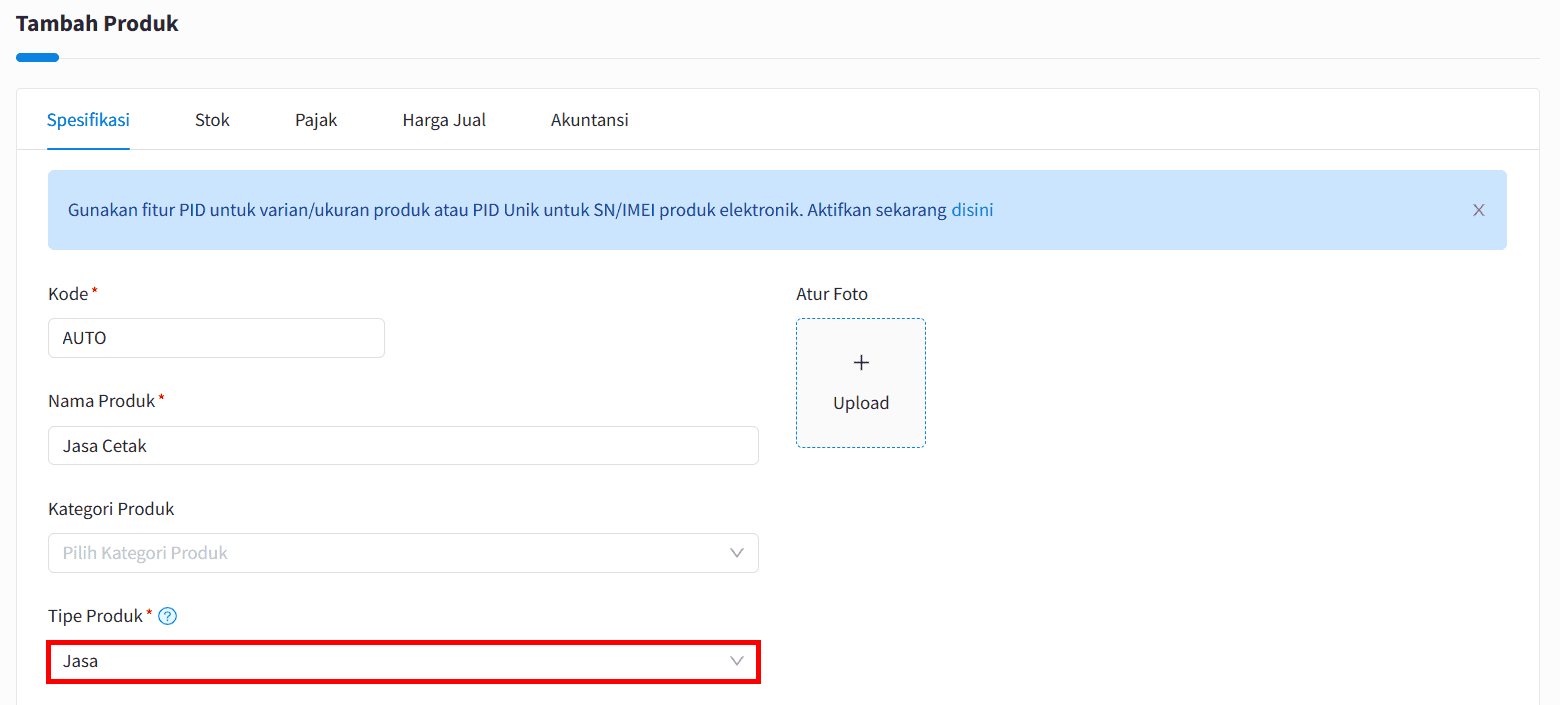
Task: Click the plus icon in the upload box
Action: click(x=861, y=362)
